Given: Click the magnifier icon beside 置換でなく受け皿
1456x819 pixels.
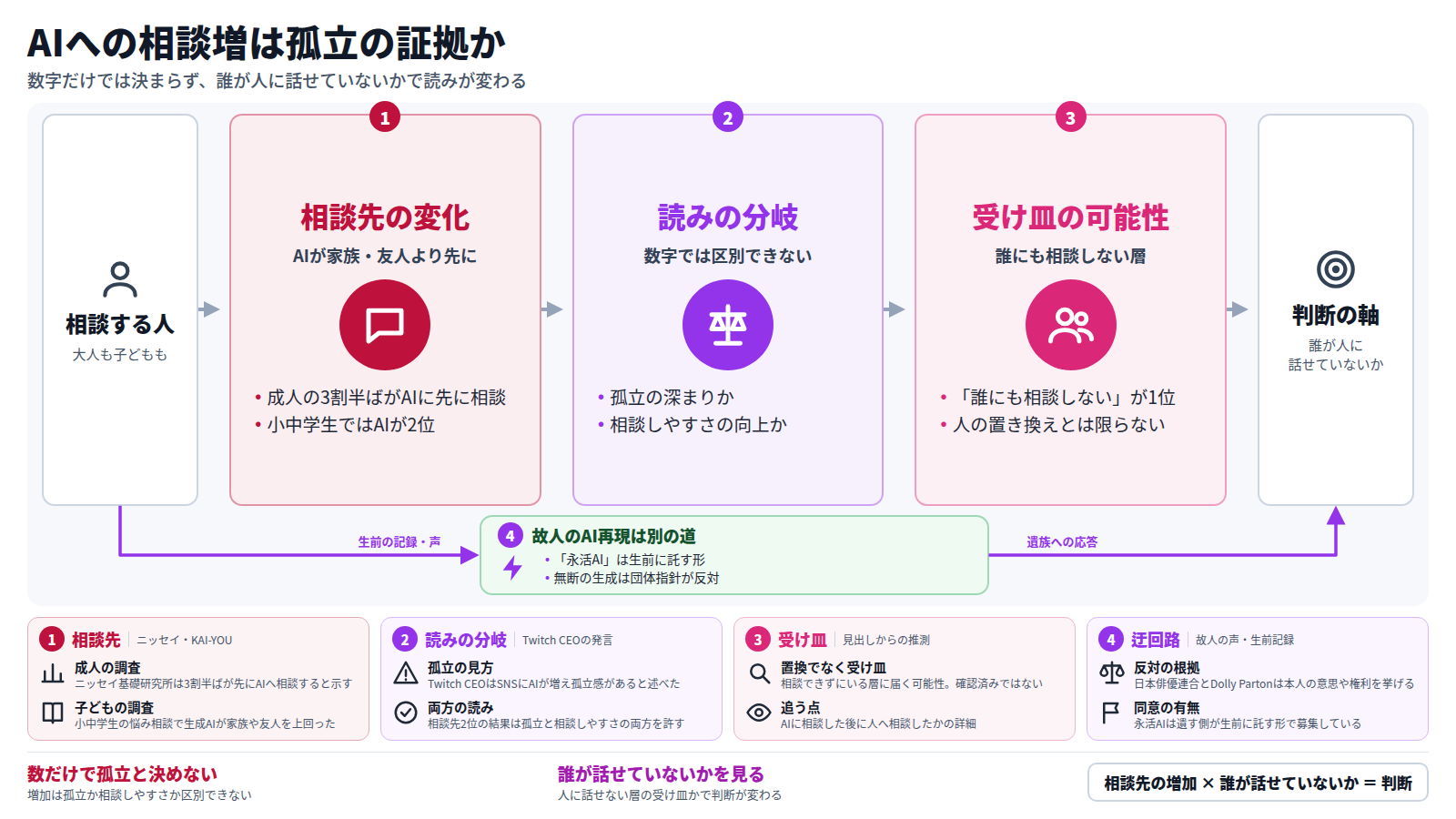Looking at the screenshot, I should tap(759, 674).
